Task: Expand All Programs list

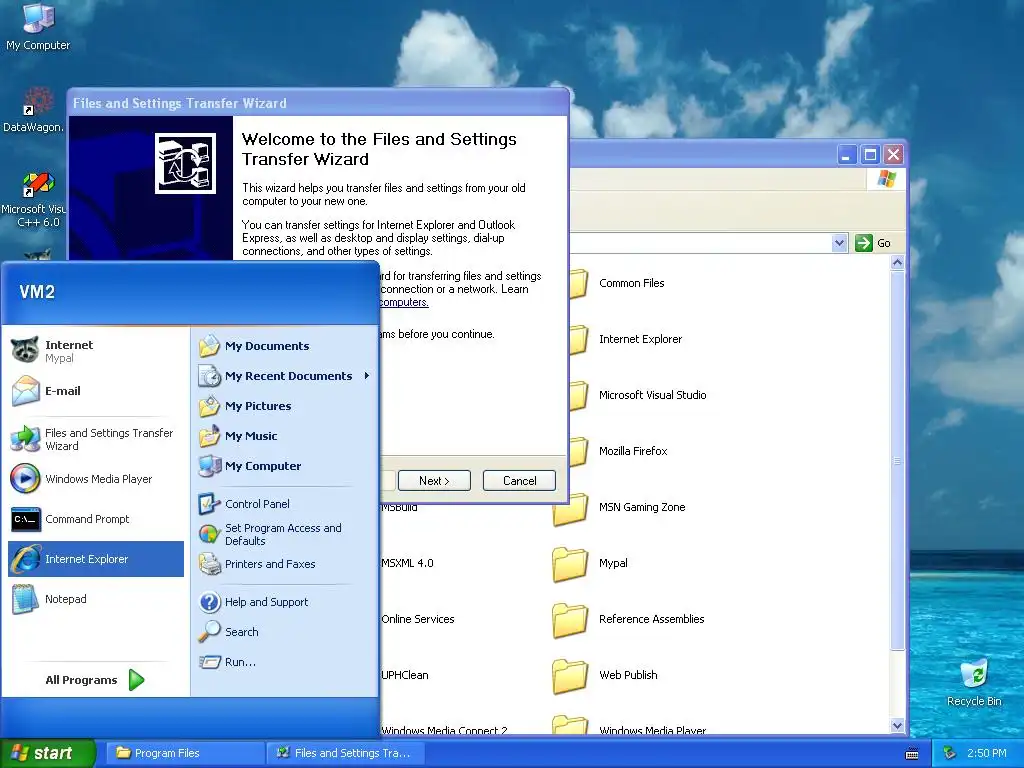Action: coord(95,680)
